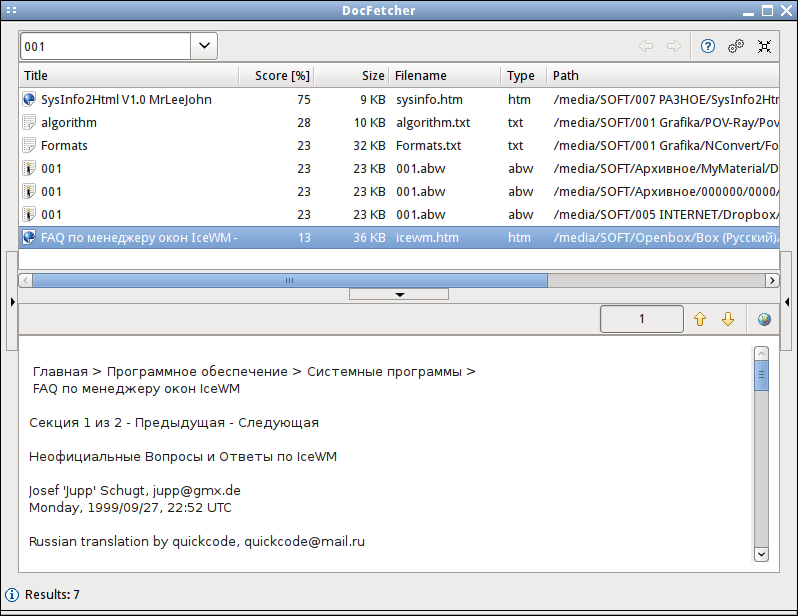Expand the left panel with the arrow handle
This screenshot has height=616, width=798.
pos(12,302)
